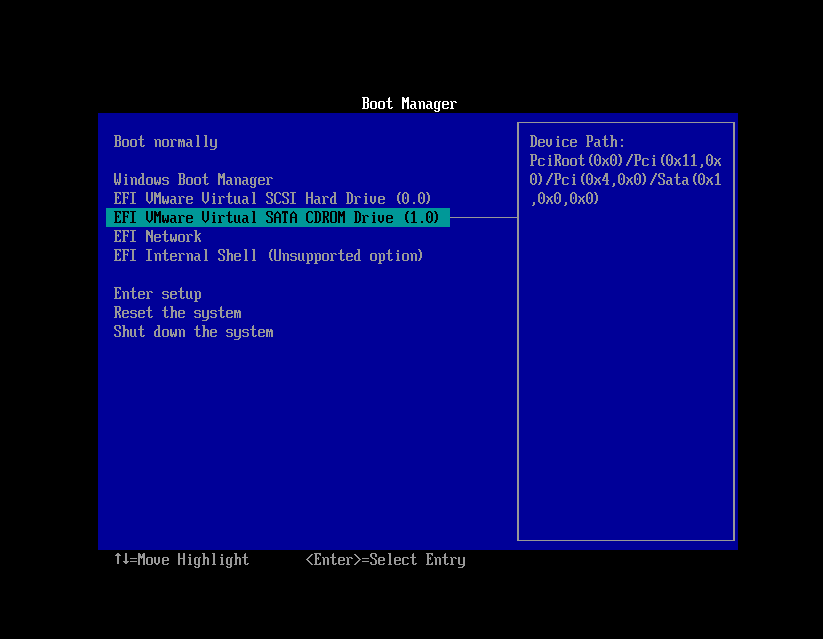Click the PciRoot(0x0)/Pci(0x11,0x device path line
823x639 pixels.
click(625, 161)
